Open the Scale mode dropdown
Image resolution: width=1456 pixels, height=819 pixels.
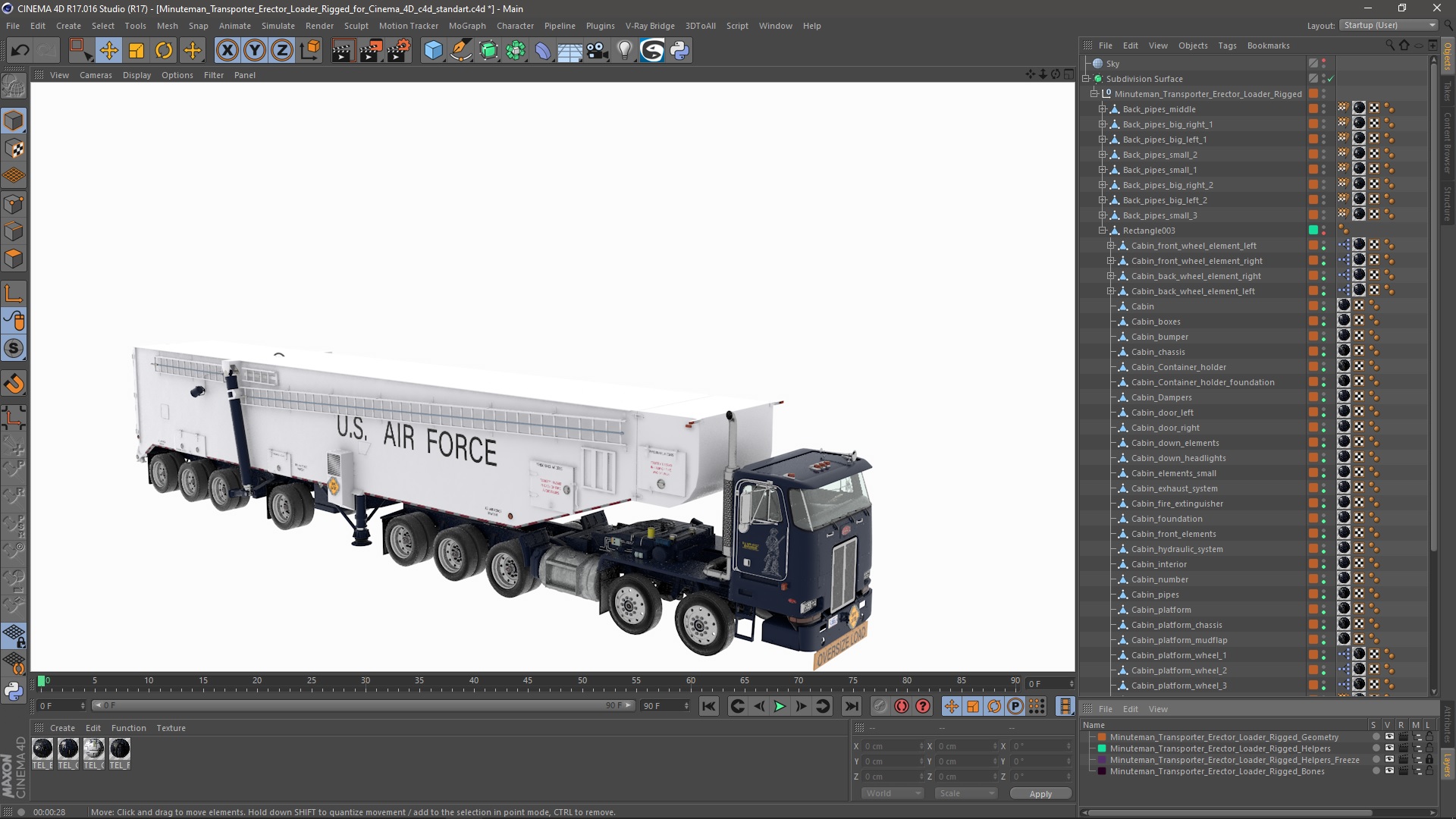965,793
